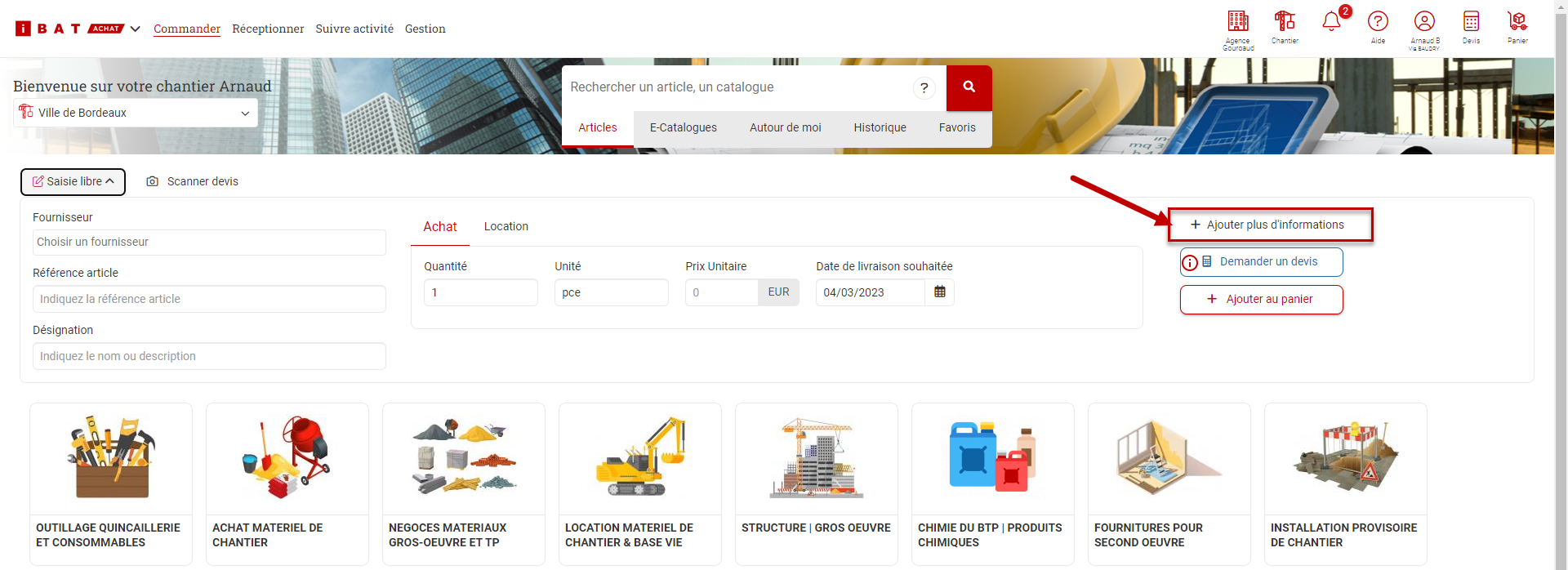This screenshot has width=1568, height=570.
Task: Open the Agence Gouraud building icon
Action: click(x=1238, y=22)
